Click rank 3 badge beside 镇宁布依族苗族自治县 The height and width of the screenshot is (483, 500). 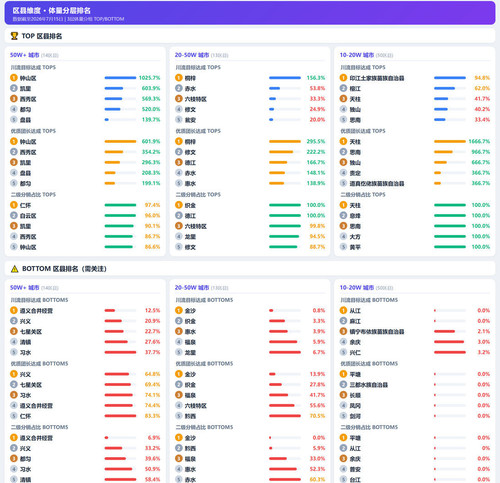pos(343,331)
